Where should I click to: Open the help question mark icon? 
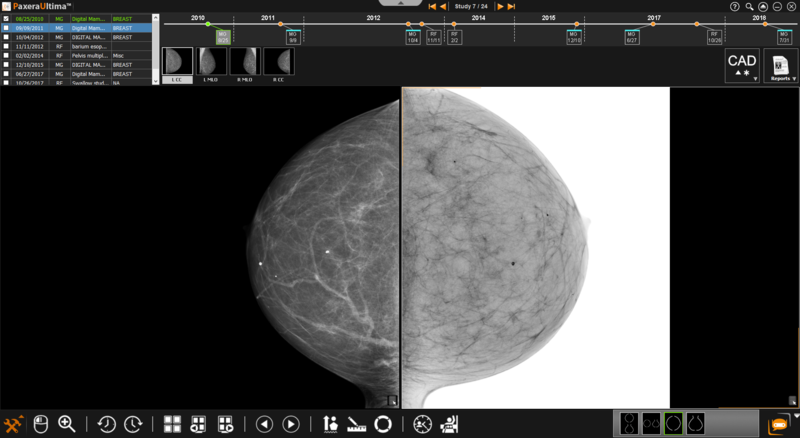click(735, 6)
